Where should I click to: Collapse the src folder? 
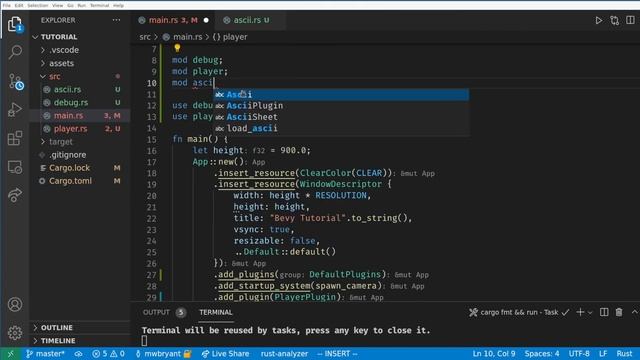(55, 76)
